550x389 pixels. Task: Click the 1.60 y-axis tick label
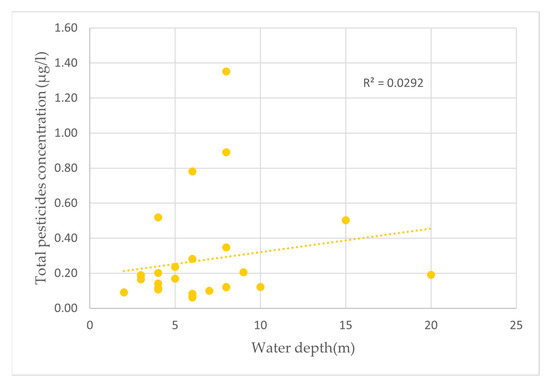click(x=66, y=28)
